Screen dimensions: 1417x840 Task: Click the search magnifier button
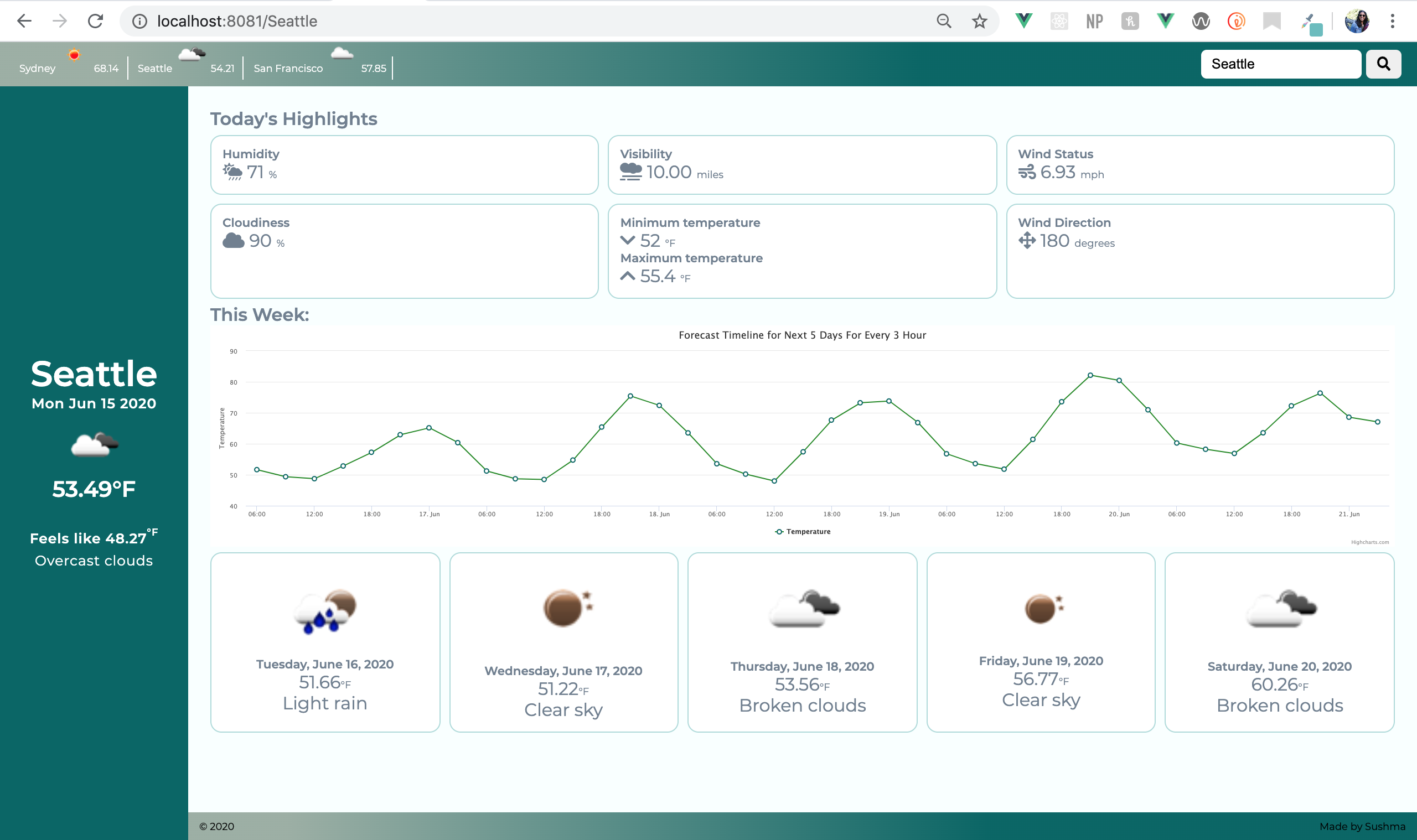coord(1383,64)
